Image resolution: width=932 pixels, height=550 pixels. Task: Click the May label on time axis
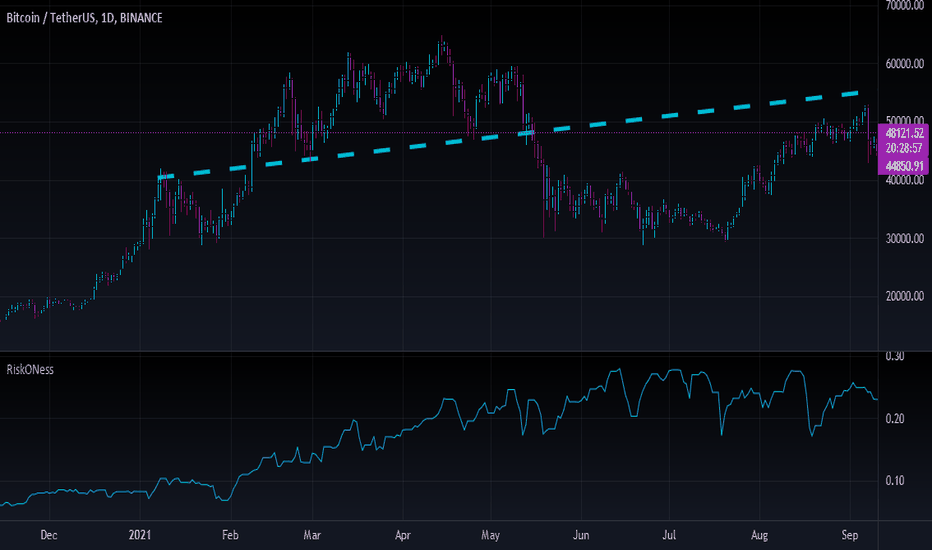pos(490,535)
